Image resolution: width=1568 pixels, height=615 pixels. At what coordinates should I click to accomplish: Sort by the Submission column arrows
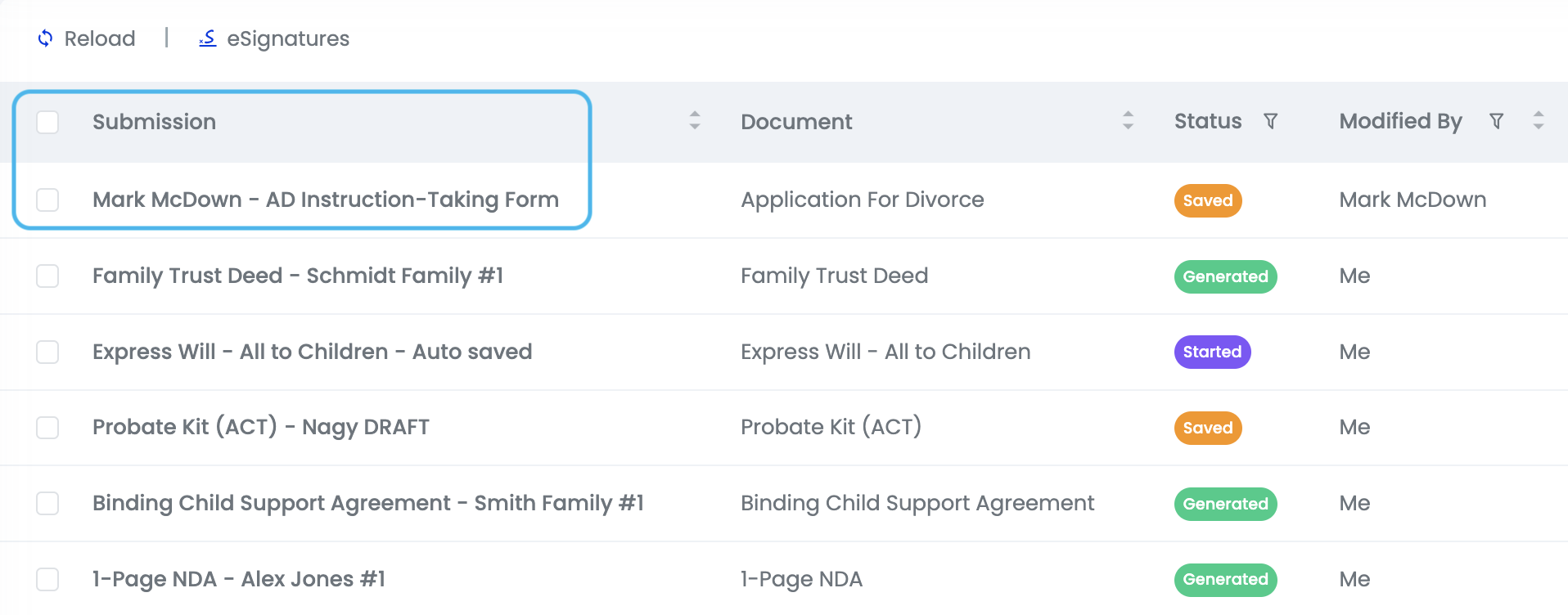point(695,121)
